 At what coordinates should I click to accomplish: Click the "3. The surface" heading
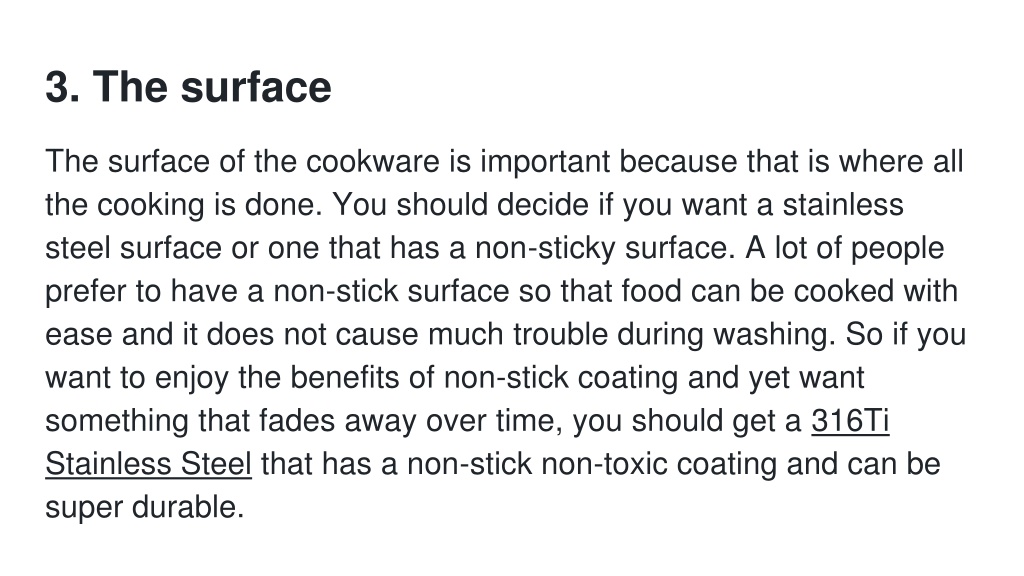188,87
